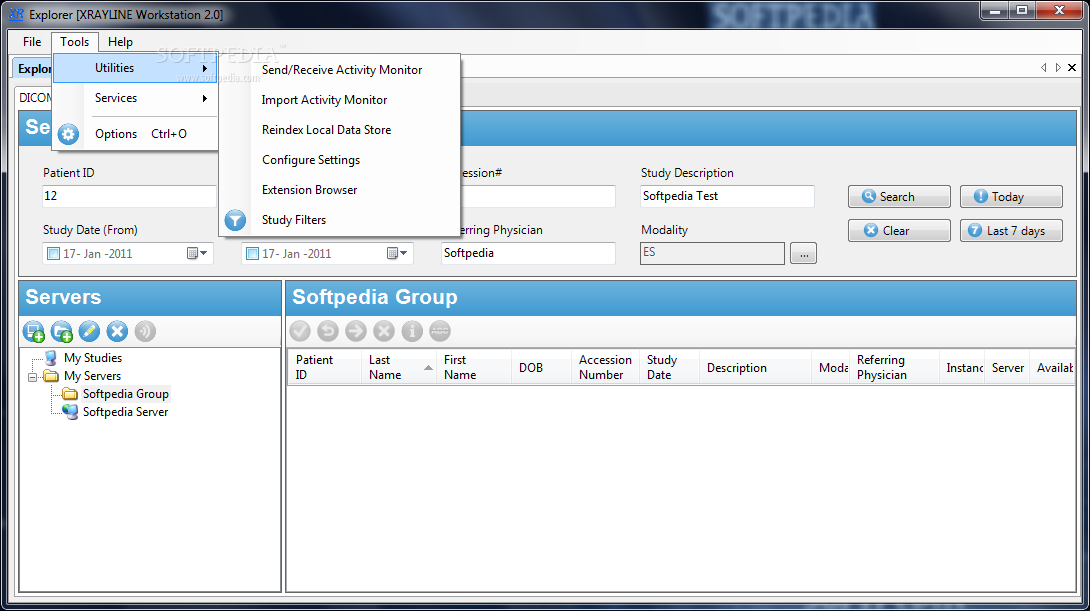Open the Modality picker ellipsis button

pyautogui.click(x=804, y=254)
